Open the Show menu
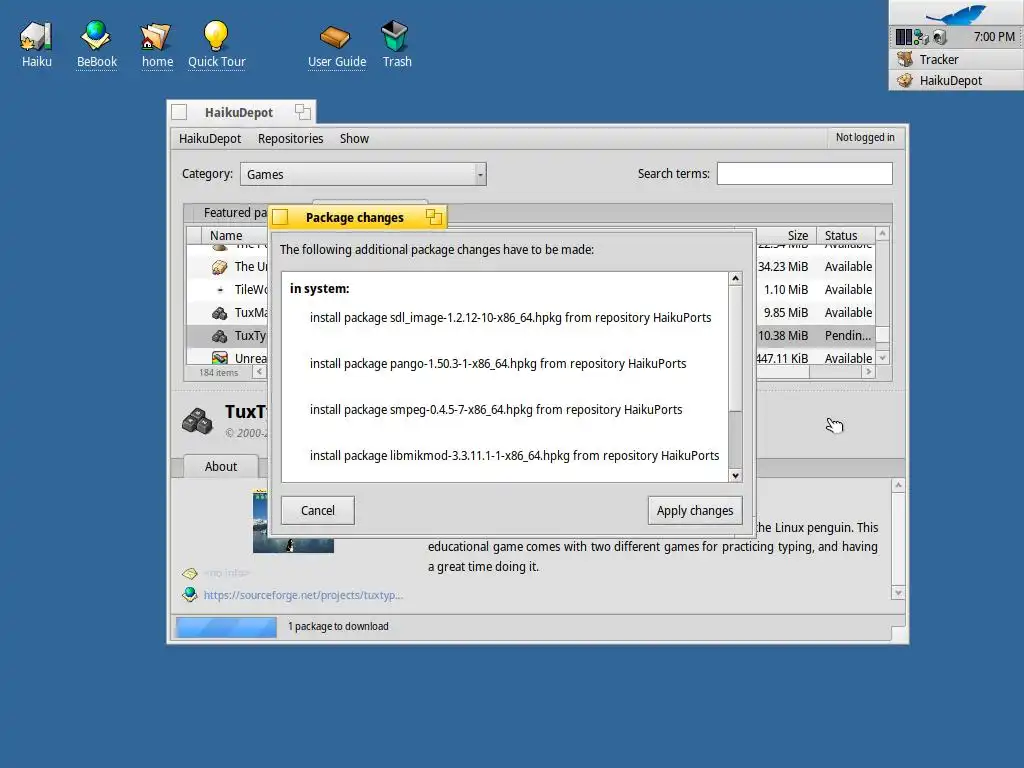The image size is (1024, 768). (x=354, y=138)
